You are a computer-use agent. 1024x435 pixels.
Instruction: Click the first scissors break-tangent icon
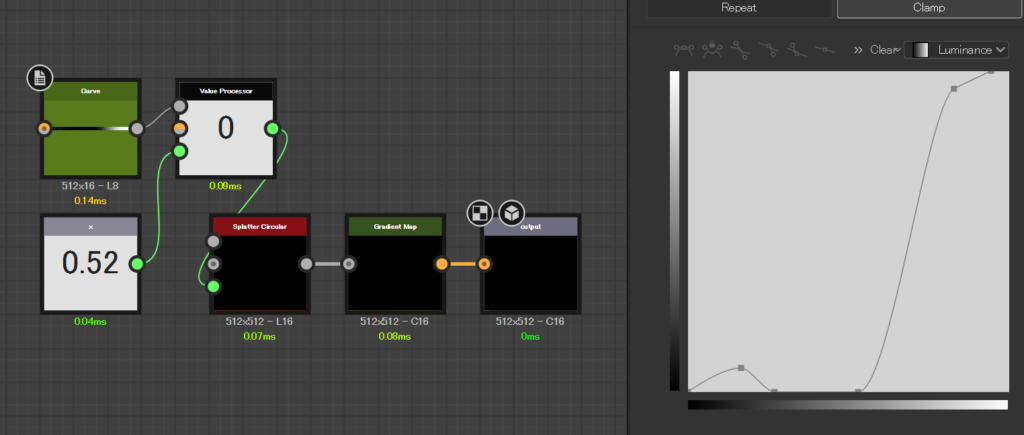click(741, 48)
